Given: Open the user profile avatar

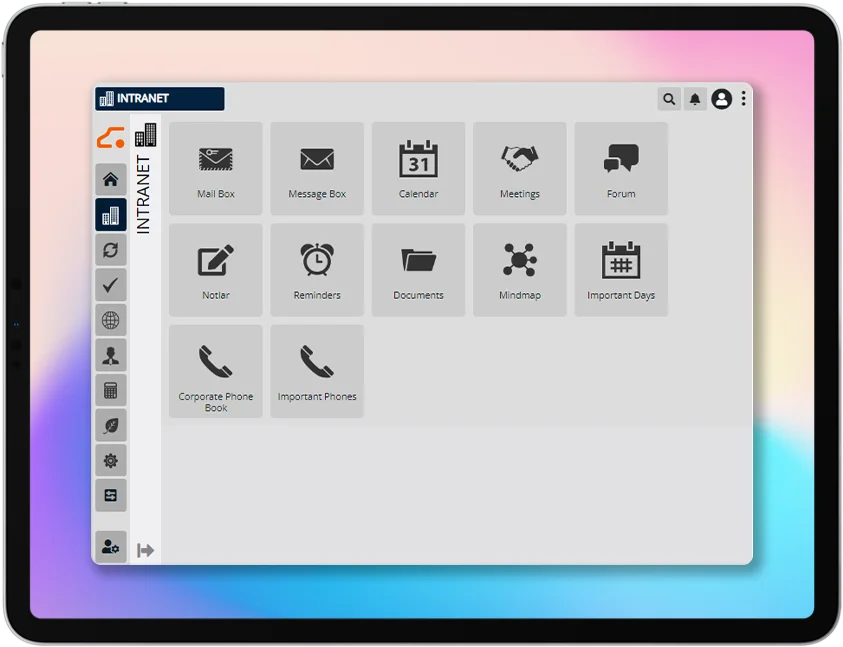Looking at the screenshot, I should (x=721, y=99).
